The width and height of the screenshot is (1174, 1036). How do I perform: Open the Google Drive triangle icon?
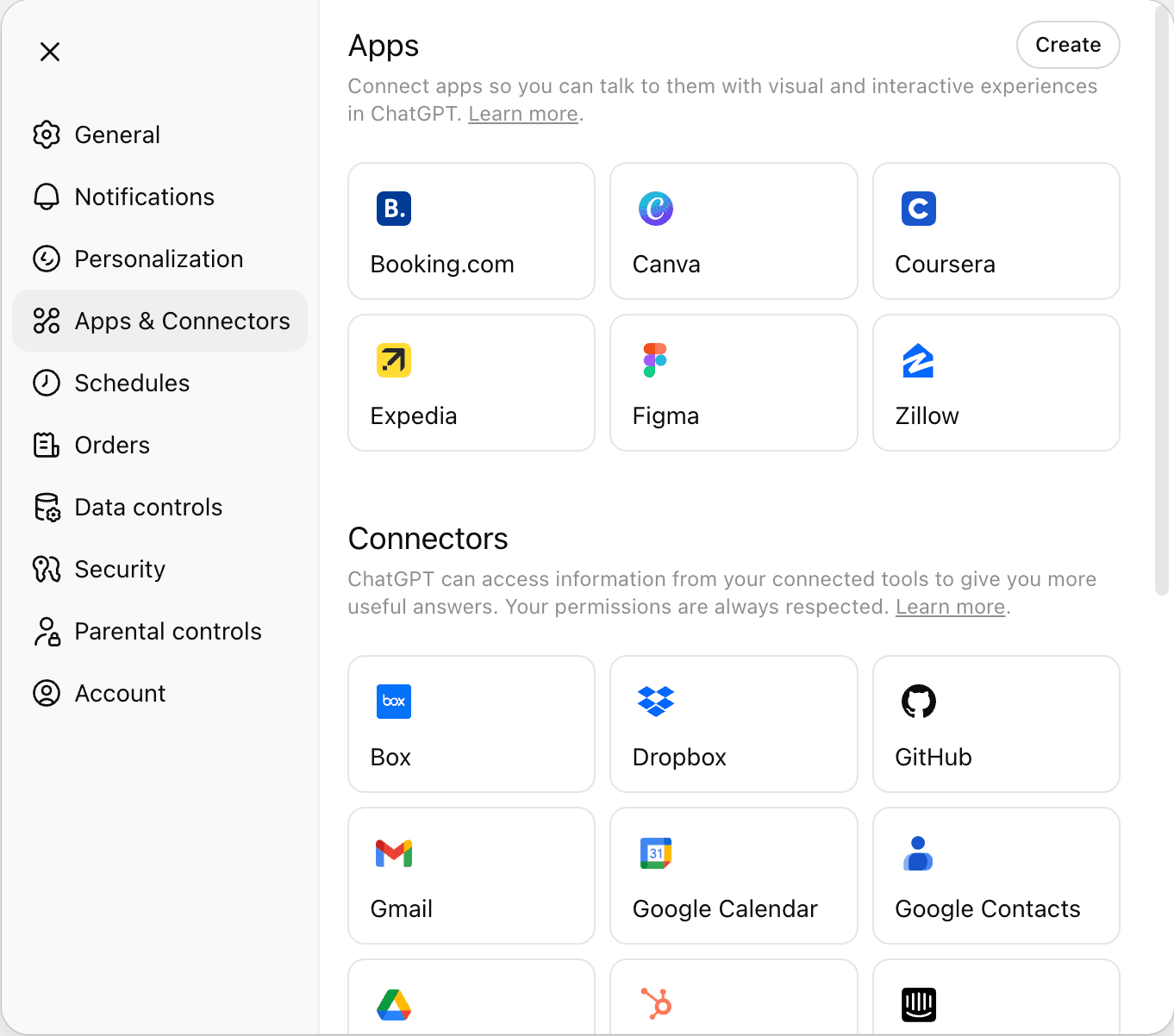(x=394, y=1005)
